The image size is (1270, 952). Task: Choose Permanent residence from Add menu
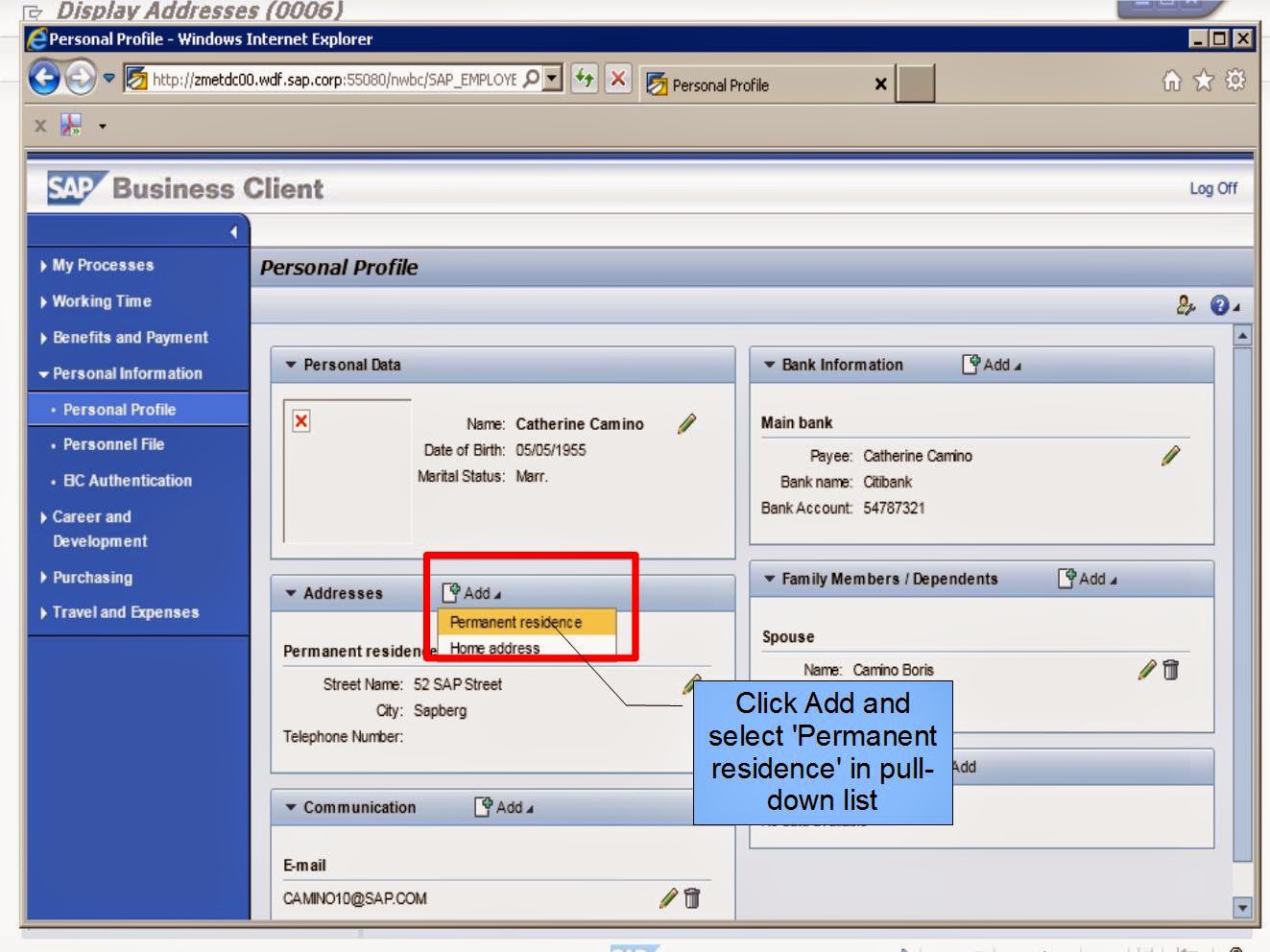(526, 622)
